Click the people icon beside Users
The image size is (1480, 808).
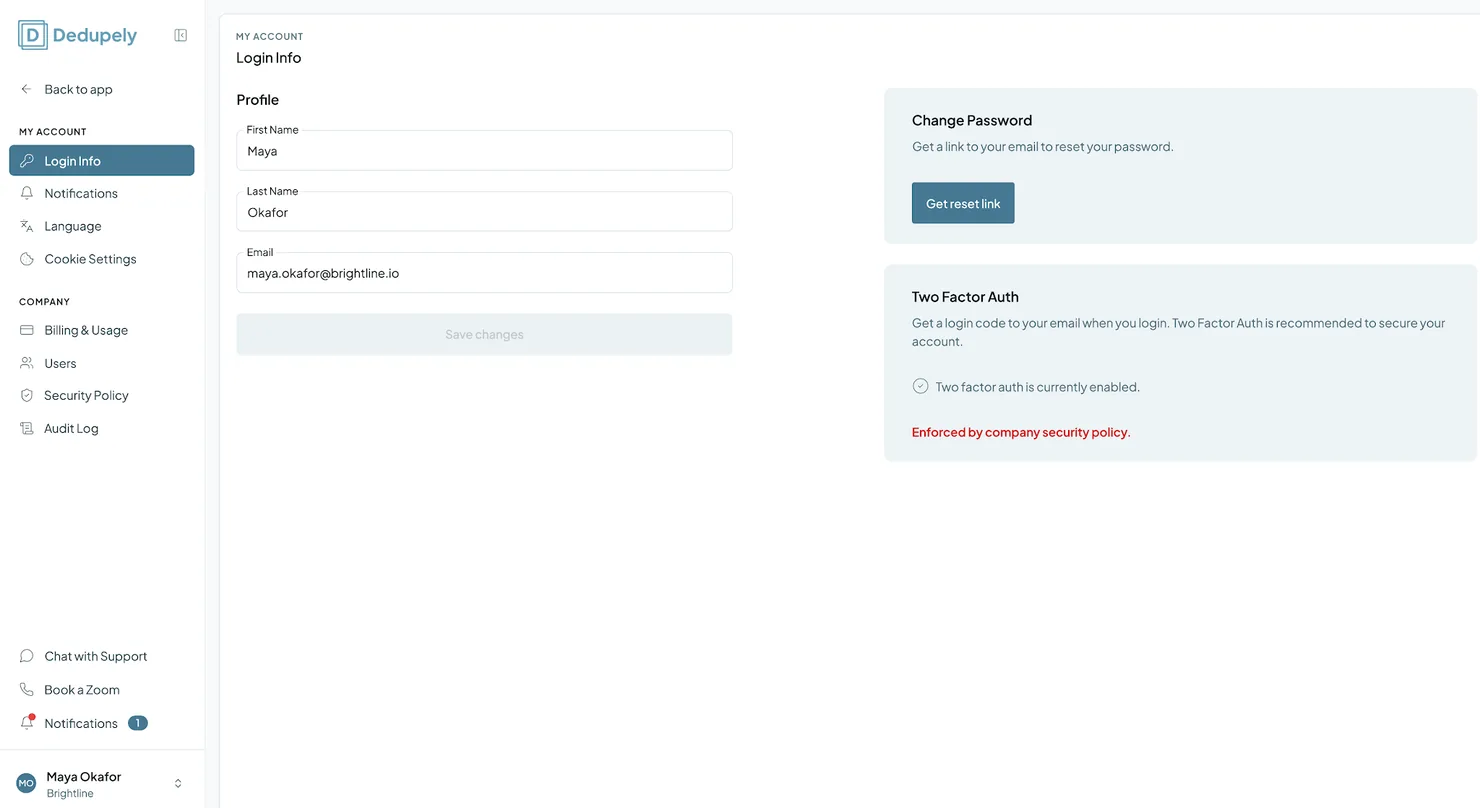(x=27, y=363)
